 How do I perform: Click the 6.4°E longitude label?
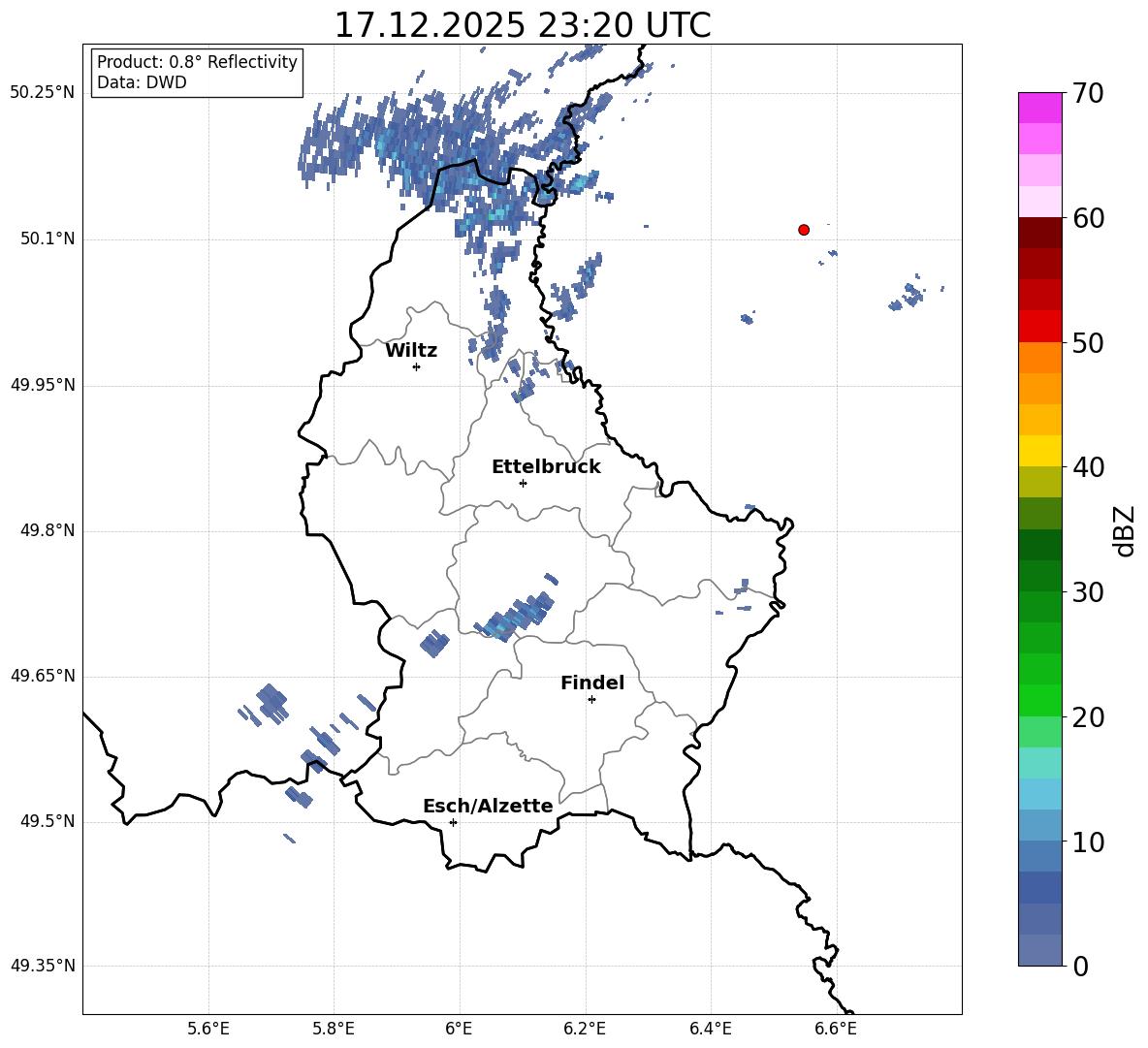pyautogui.click(x=710, y=1030)
